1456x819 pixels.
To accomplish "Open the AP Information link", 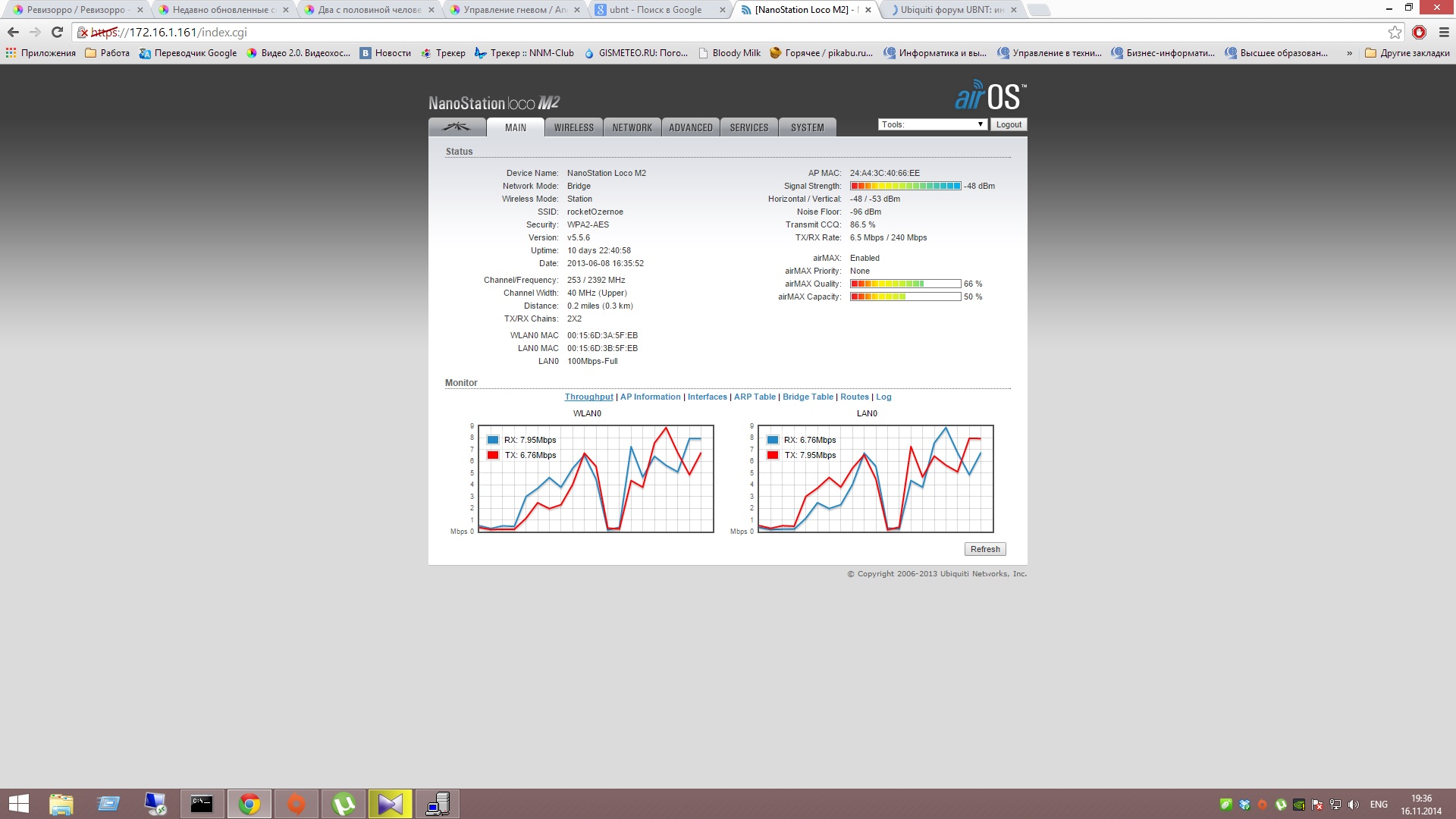I will (650, 397).
